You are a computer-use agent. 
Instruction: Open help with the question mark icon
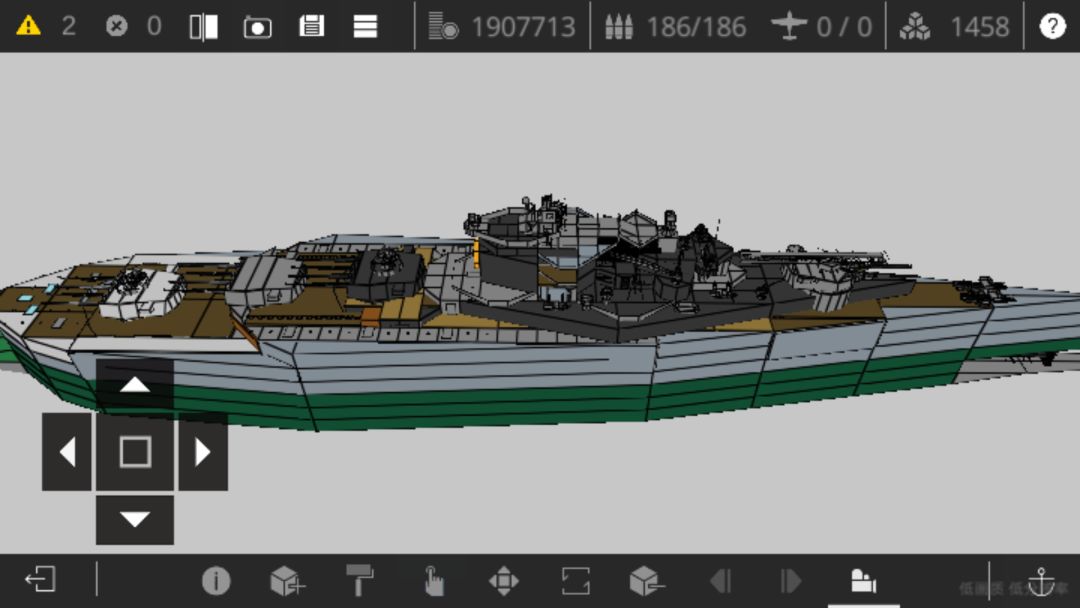[1052, 26]
